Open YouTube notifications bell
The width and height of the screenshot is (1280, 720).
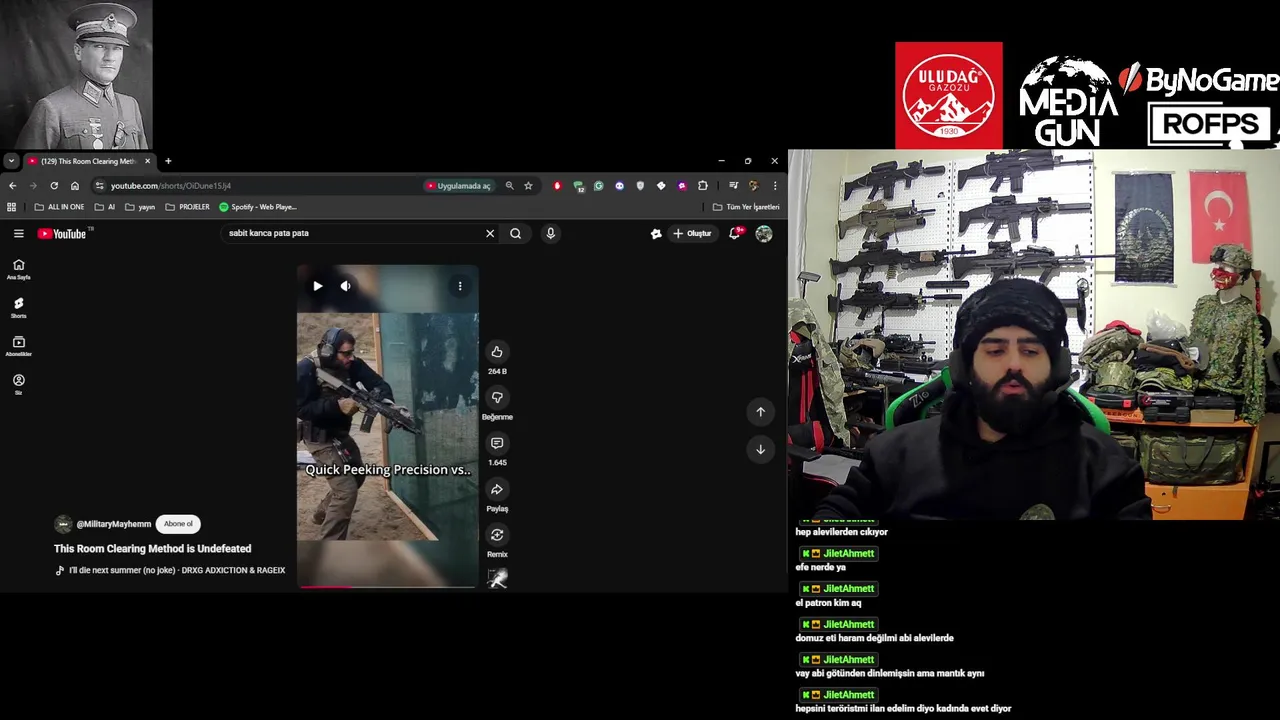click(735, 233)
